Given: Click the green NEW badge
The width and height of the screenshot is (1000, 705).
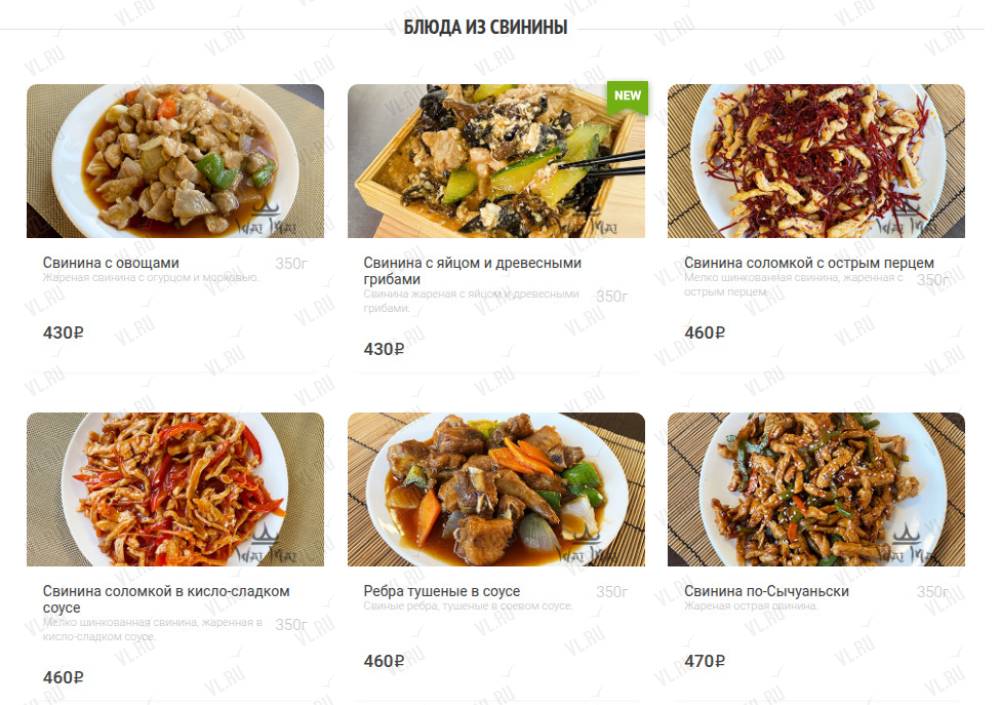Looking at the screenshot, I should coord(628,96).
